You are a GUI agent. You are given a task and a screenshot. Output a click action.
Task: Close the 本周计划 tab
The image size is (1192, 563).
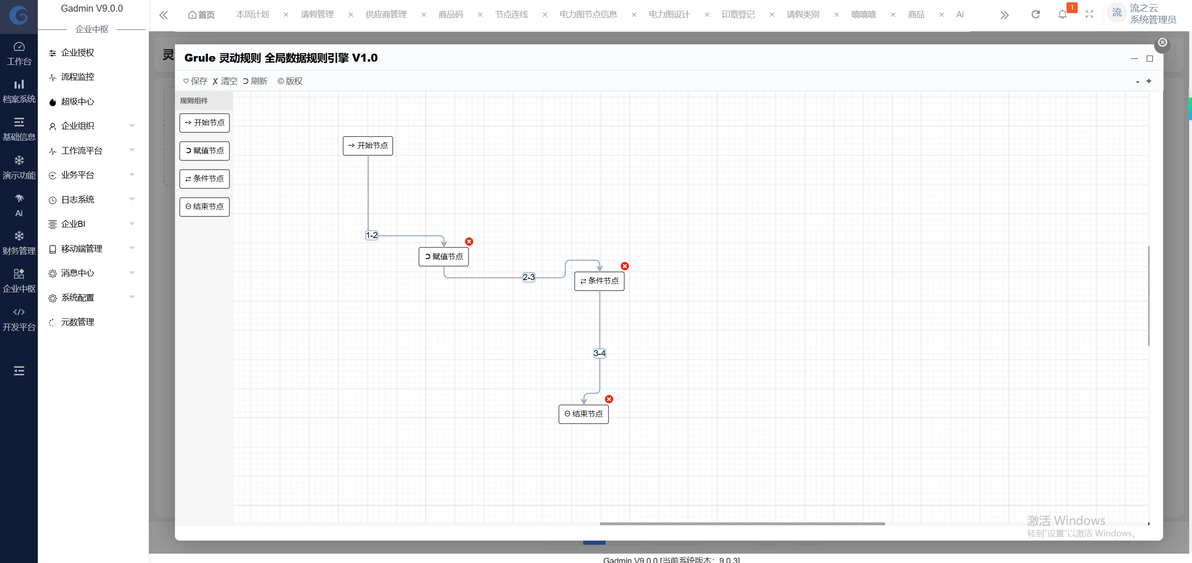click(286, 14)
